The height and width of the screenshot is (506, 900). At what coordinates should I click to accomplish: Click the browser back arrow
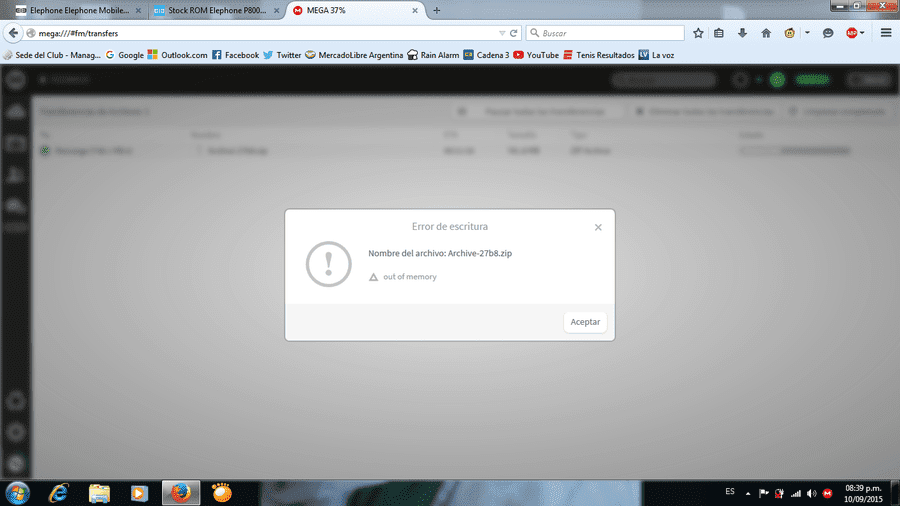tap(13, 33)
